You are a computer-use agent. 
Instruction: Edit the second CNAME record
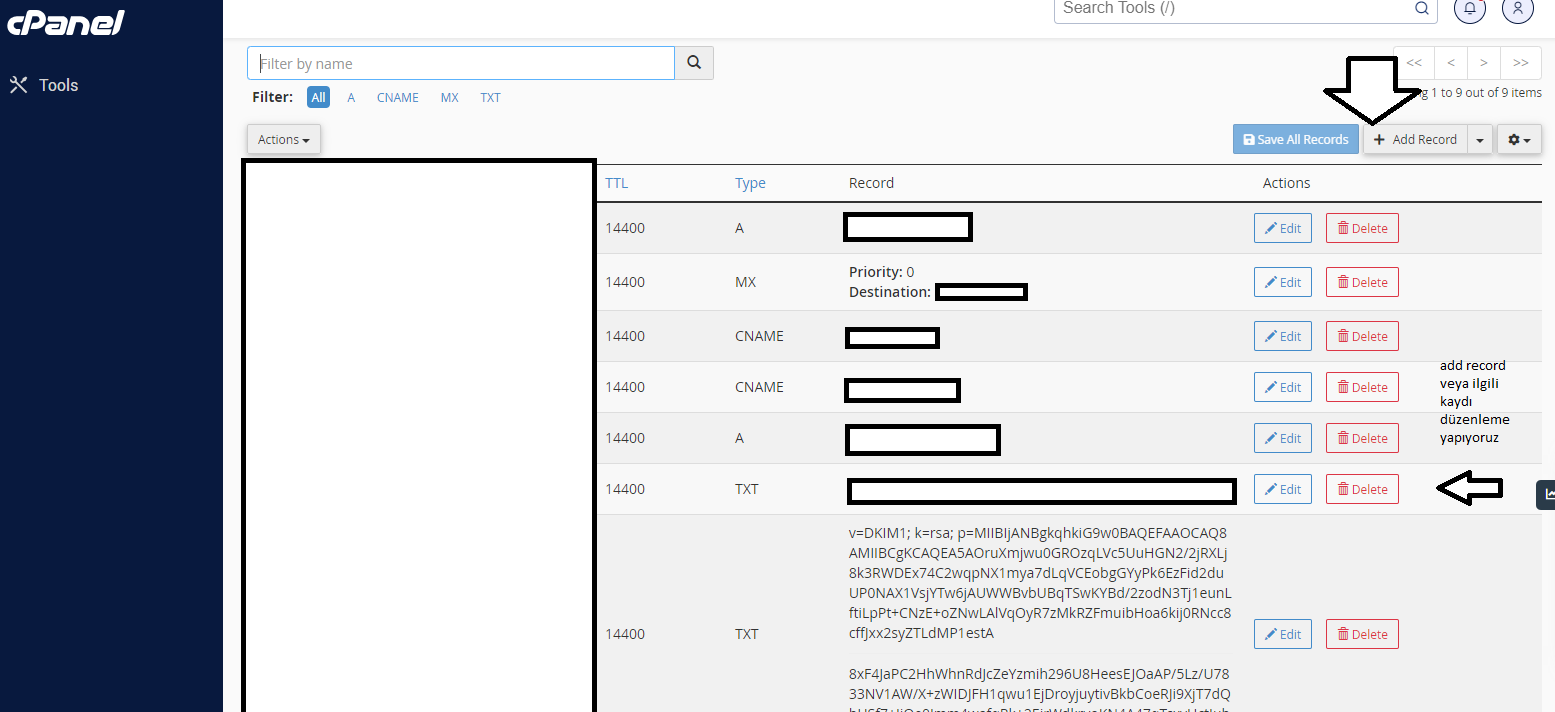point(1282,387)
